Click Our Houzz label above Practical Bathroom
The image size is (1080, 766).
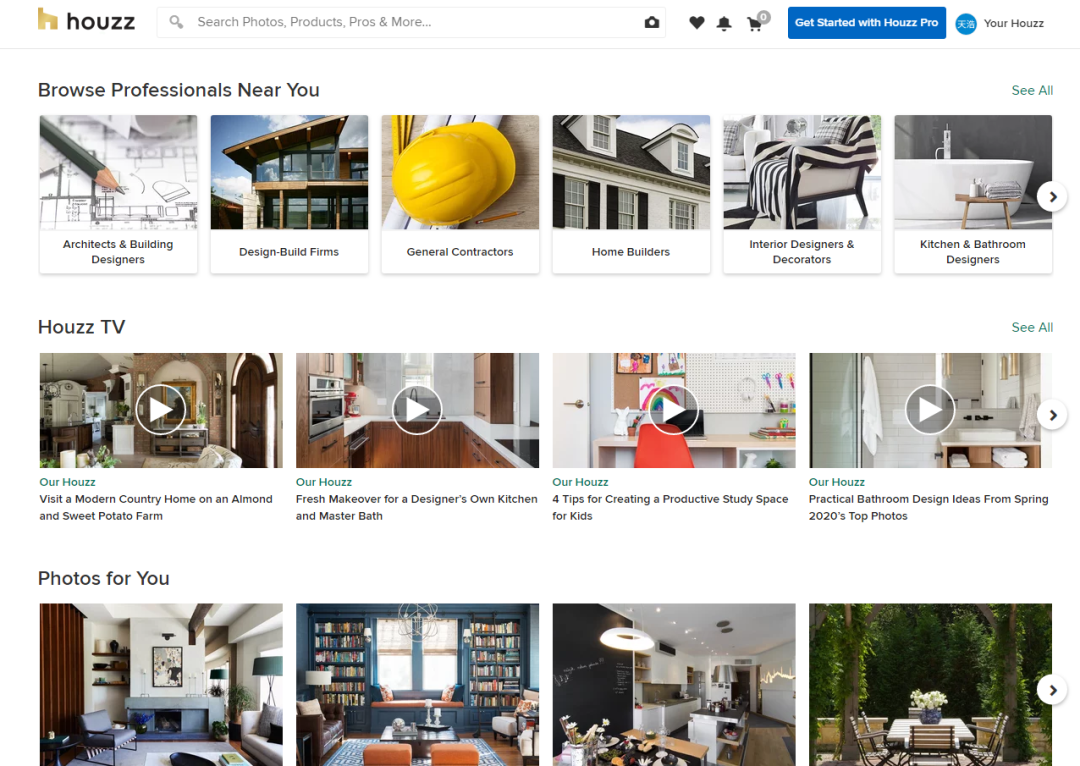pyautogui.click(x=837, y=482)
